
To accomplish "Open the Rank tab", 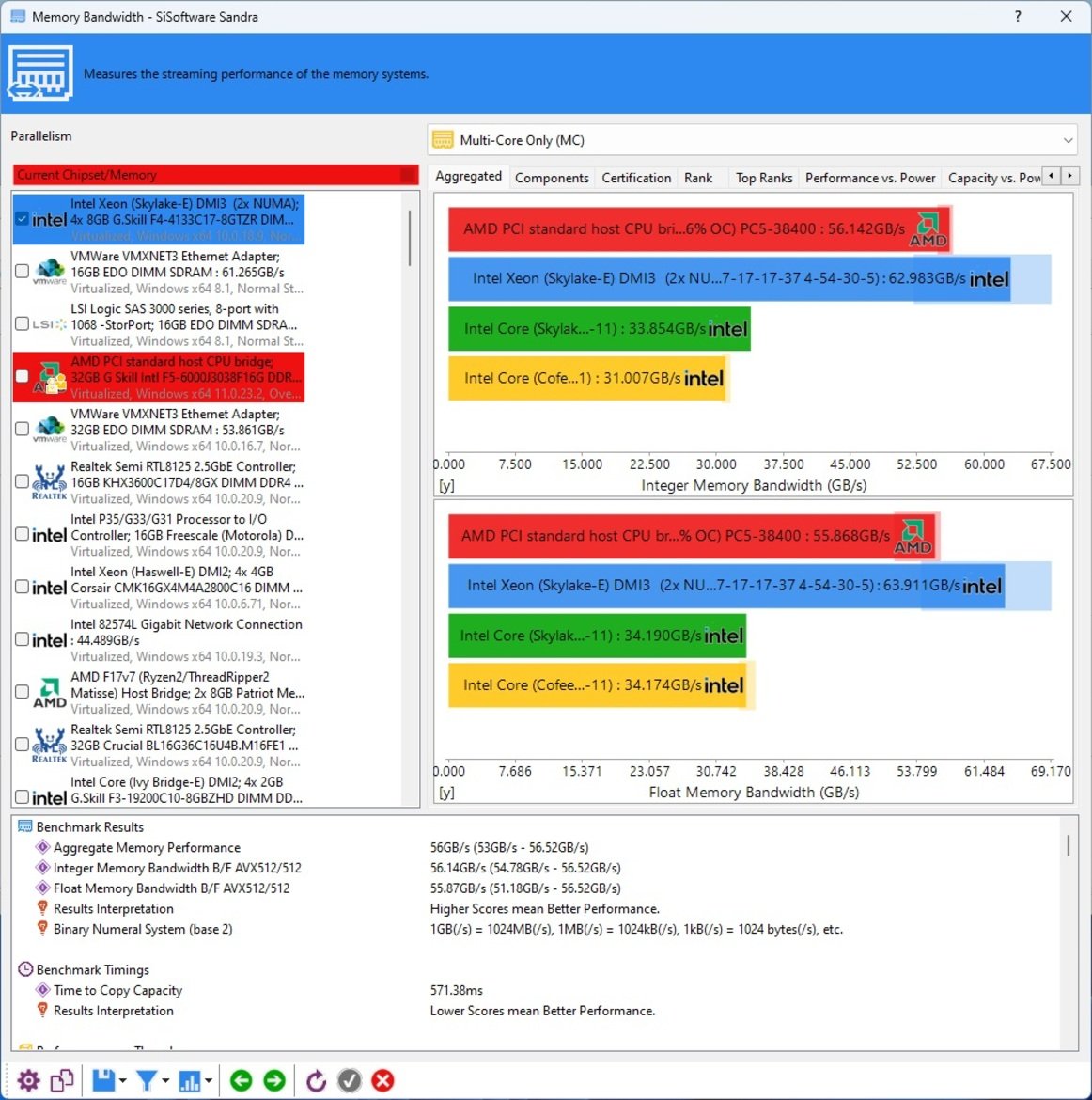I will pyautogui.click(x=698, y=178).
